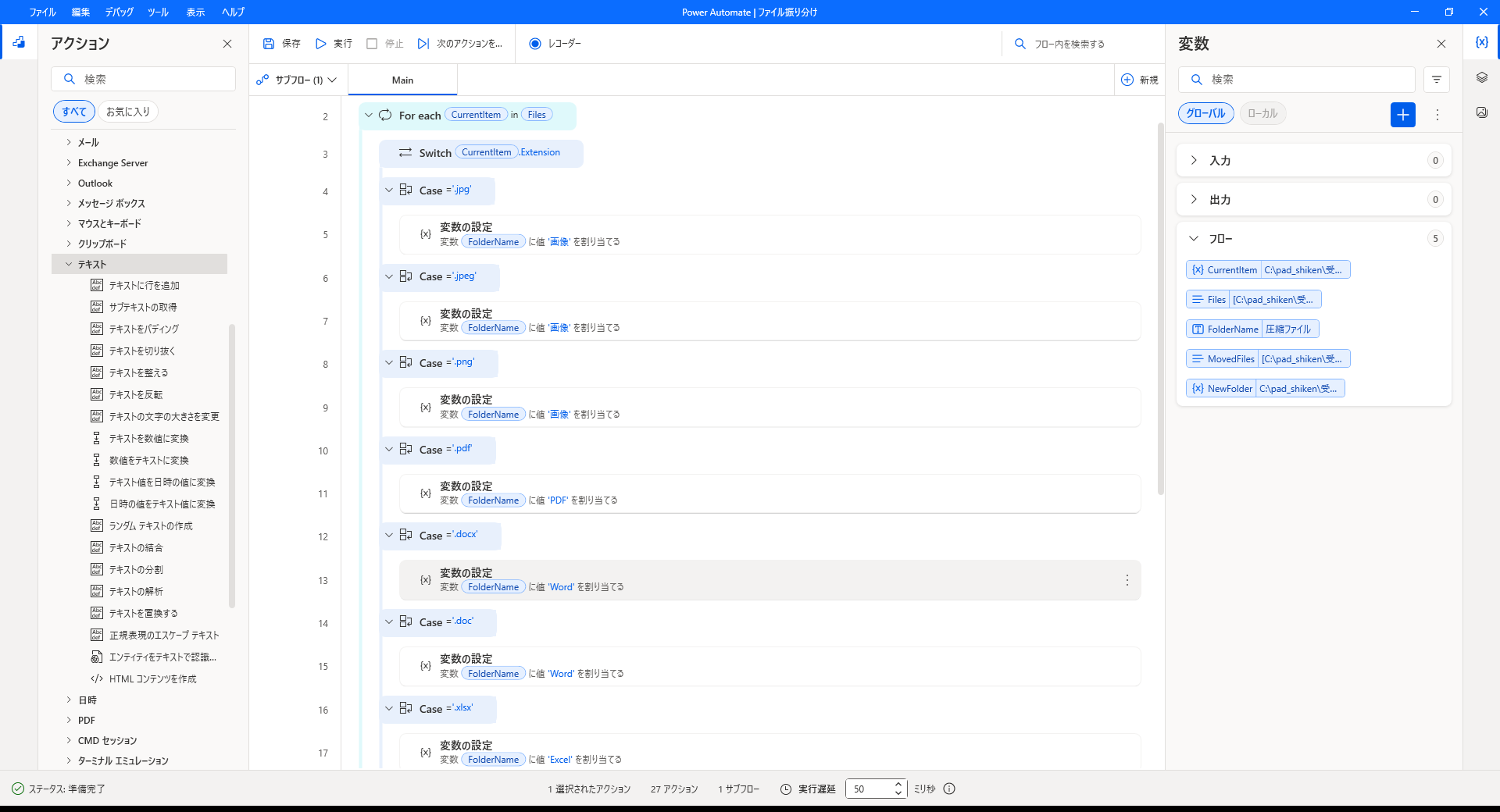Screen dimensions: 1500x812
Task: Open the デバッグ menu
Action: point(120,12)
